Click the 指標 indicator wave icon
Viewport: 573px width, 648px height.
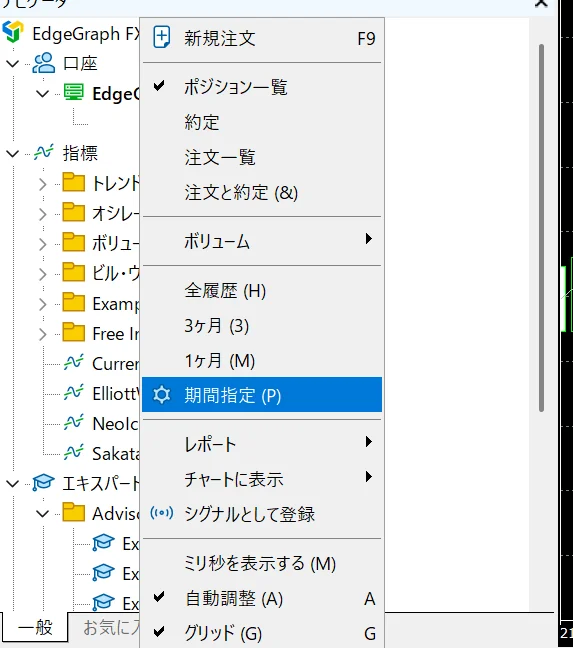[x=44, y=152]
